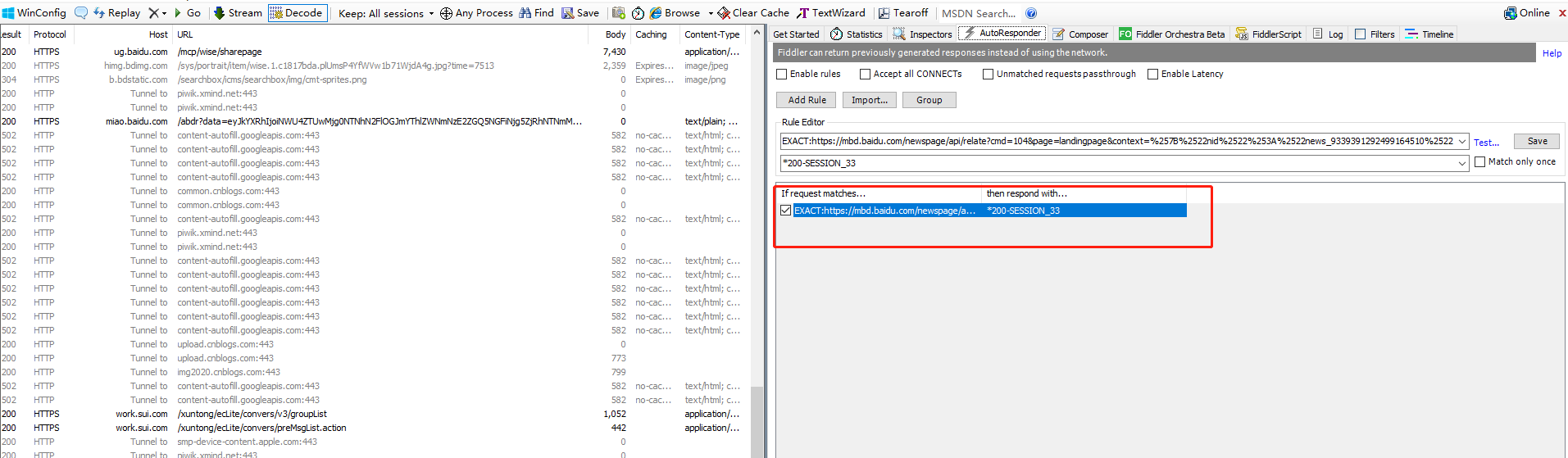1568x458 pixels.
Task: Switch to the Inspectors tab
Action: coord(922,34)
